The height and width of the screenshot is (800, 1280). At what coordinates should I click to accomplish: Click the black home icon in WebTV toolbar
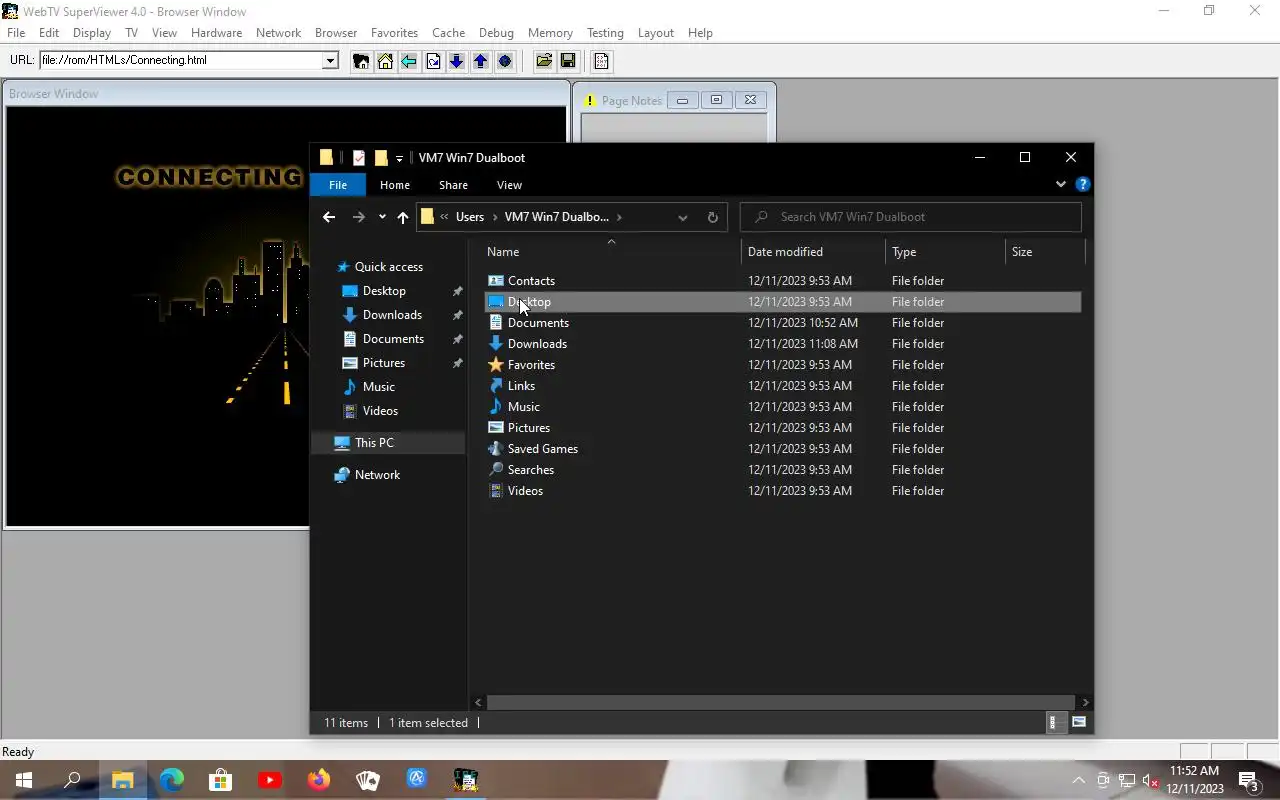(361, 61)
